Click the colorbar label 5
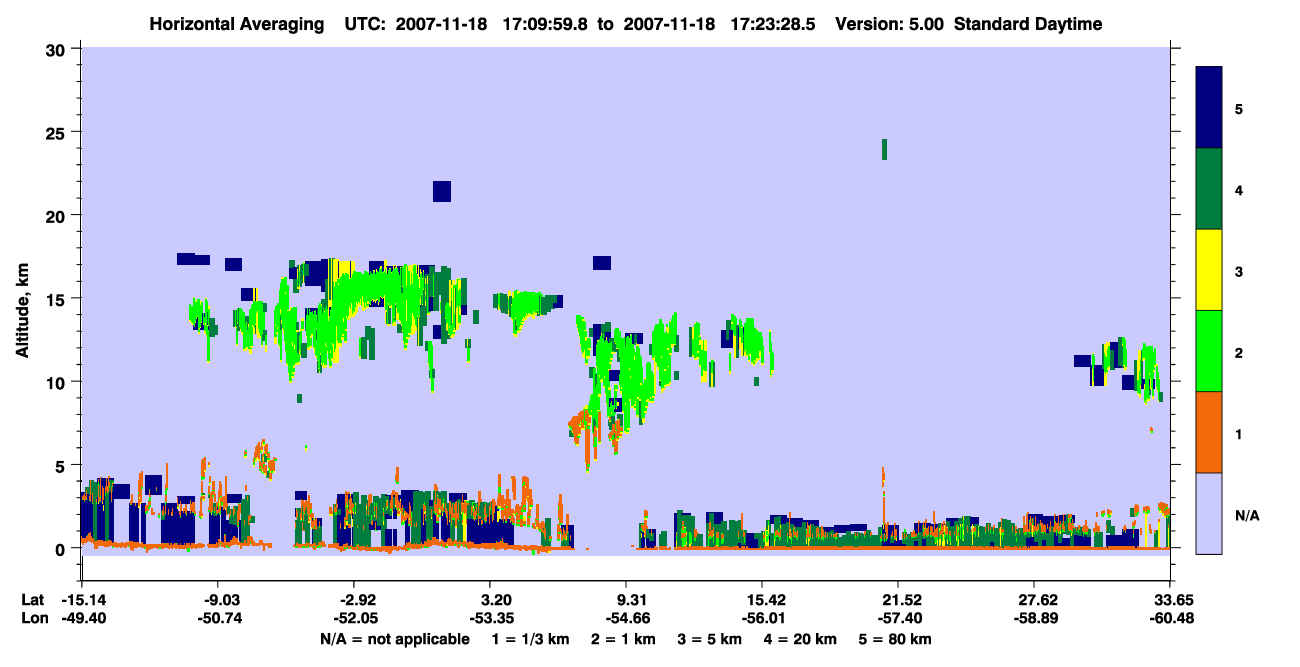 (x=1239, y=108)
